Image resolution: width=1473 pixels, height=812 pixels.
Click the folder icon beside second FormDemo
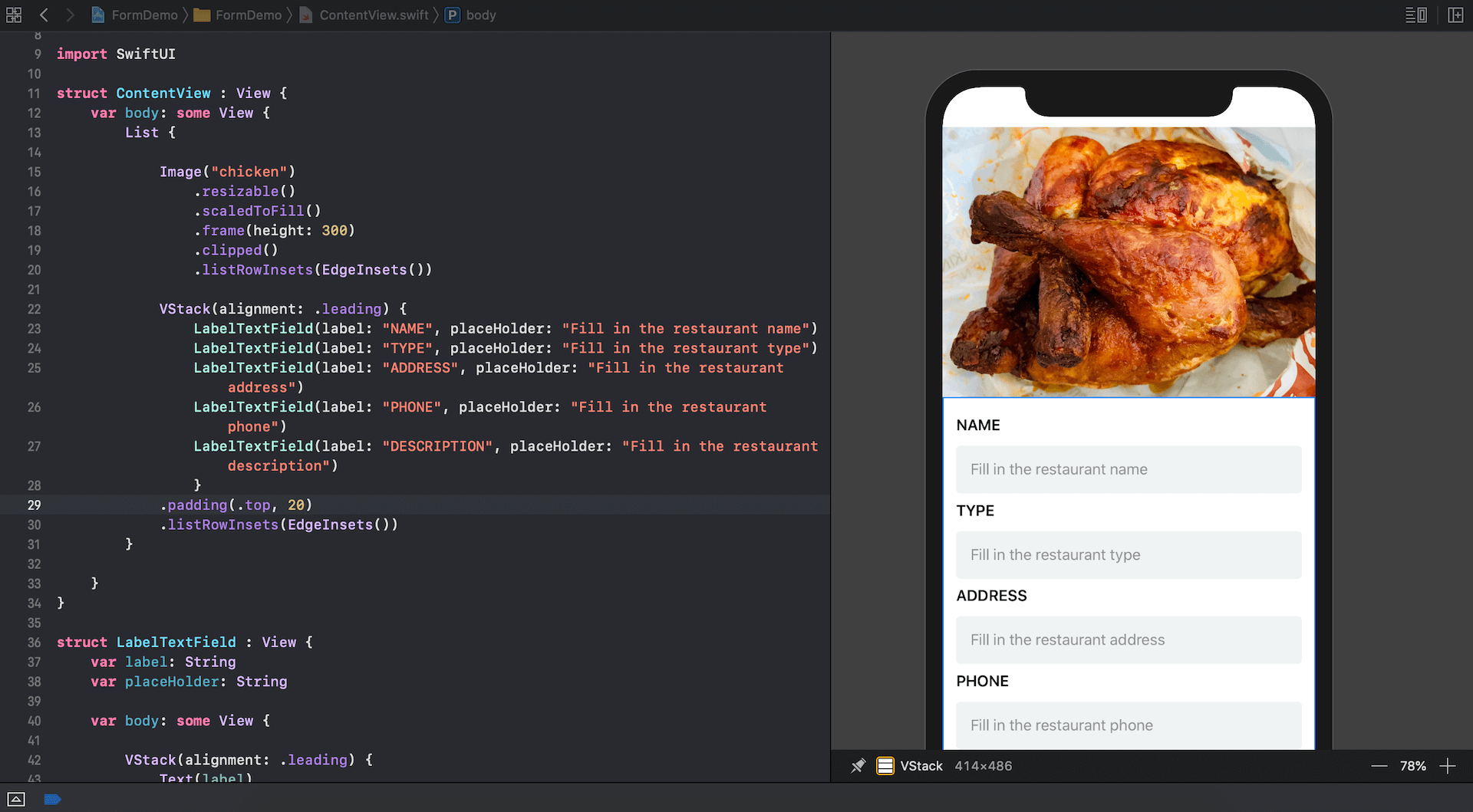[x=202, y=15]
